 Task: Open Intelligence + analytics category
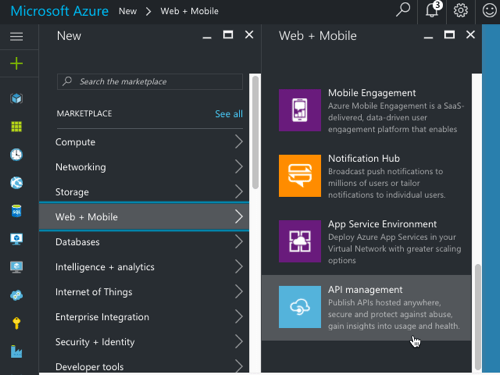144,267
